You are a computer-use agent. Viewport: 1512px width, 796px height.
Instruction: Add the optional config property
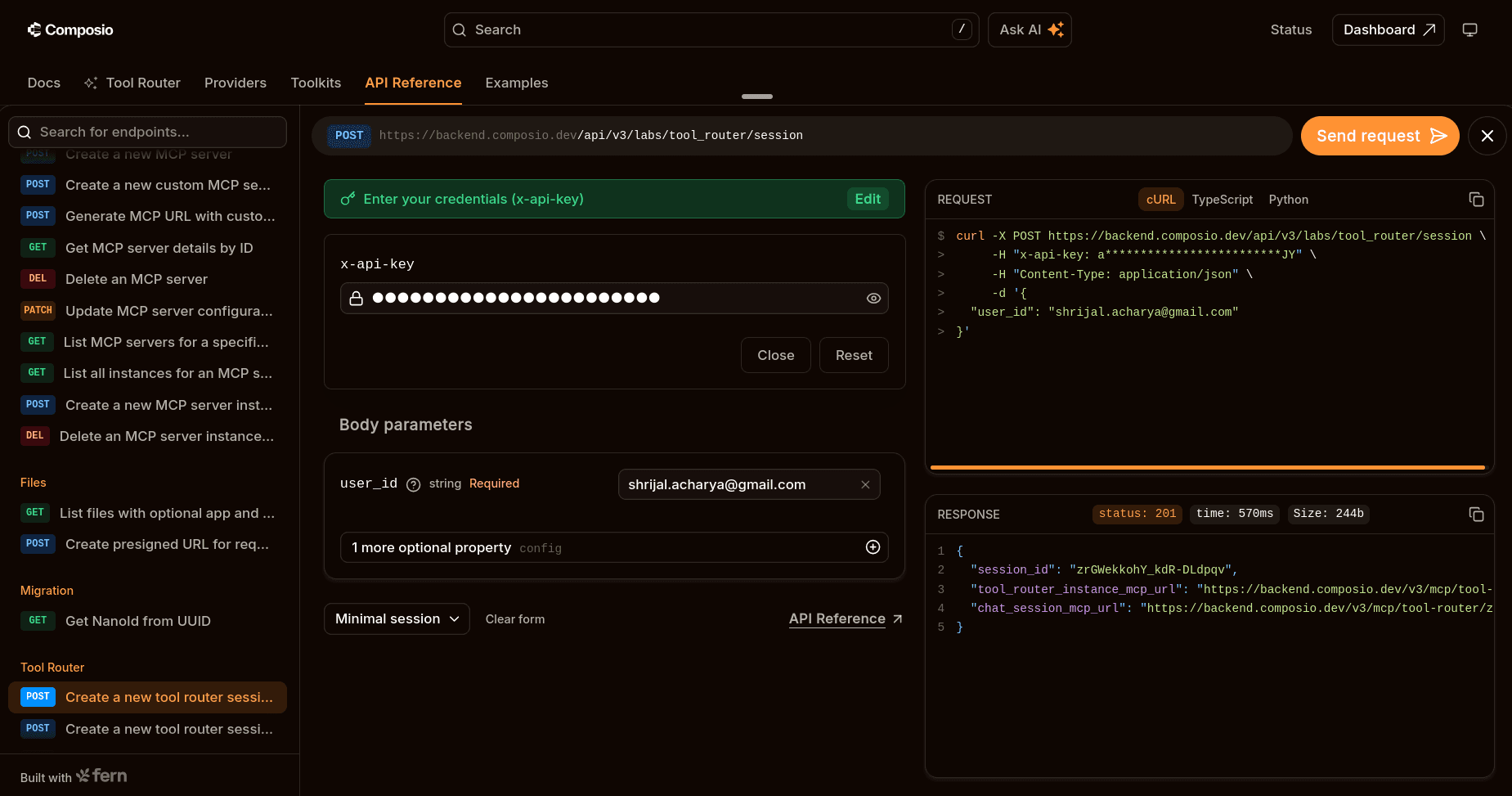[x=873, y=547]
